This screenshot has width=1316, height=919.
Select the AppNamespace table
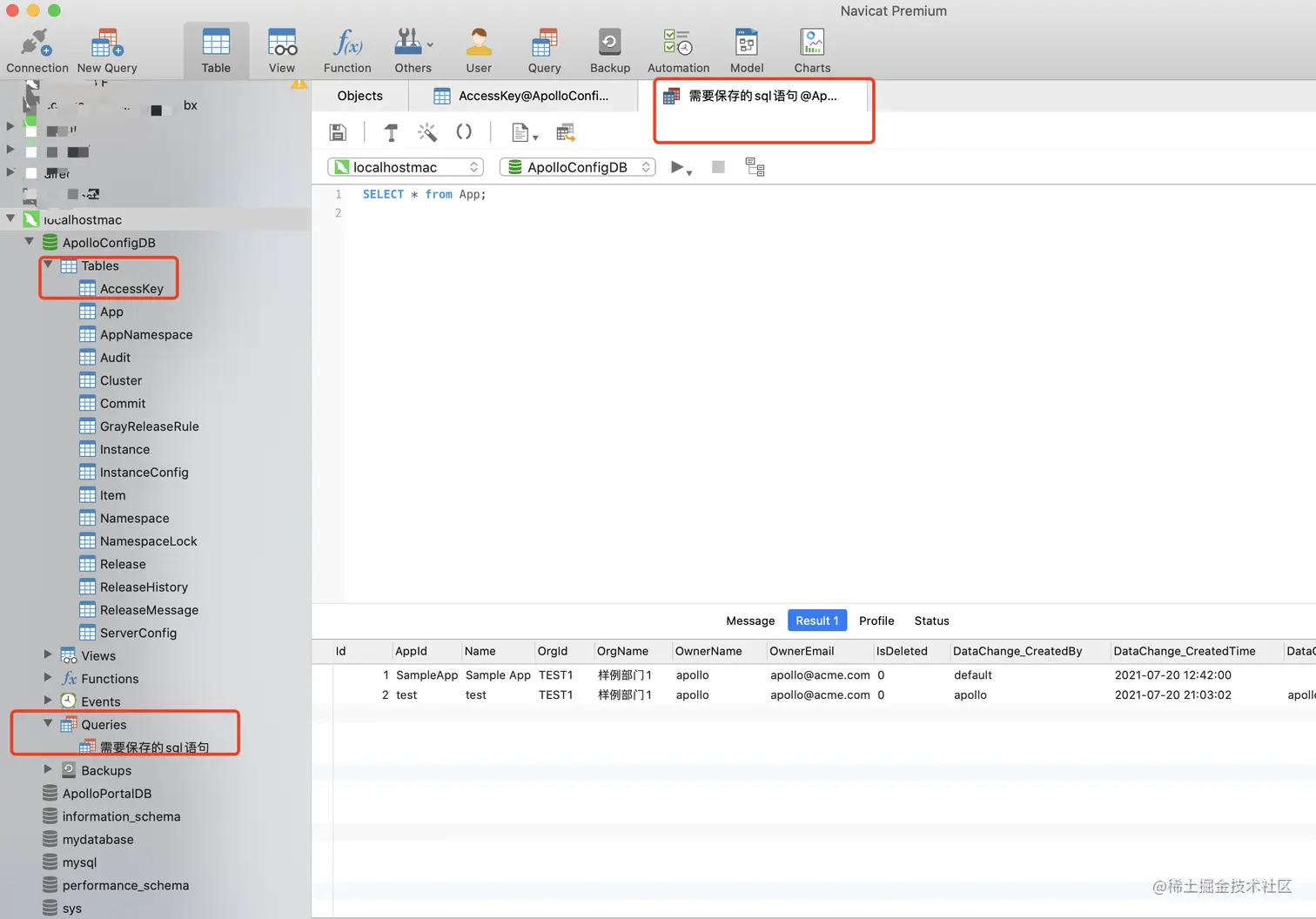tap(146, 335)
